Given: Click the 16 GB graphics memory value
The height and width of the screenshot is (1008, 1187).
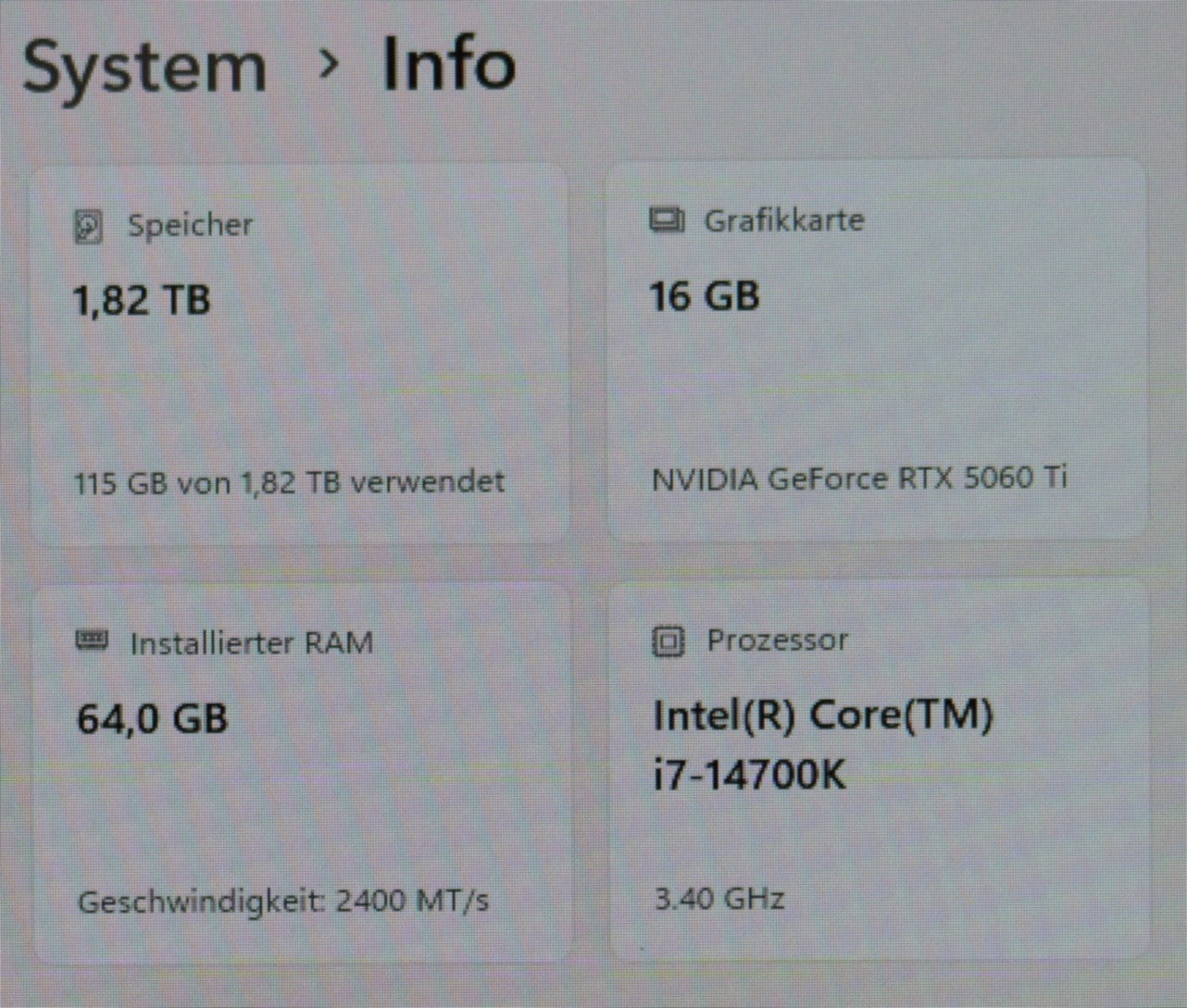Looking at the screenshot, I should pos(705,296).
